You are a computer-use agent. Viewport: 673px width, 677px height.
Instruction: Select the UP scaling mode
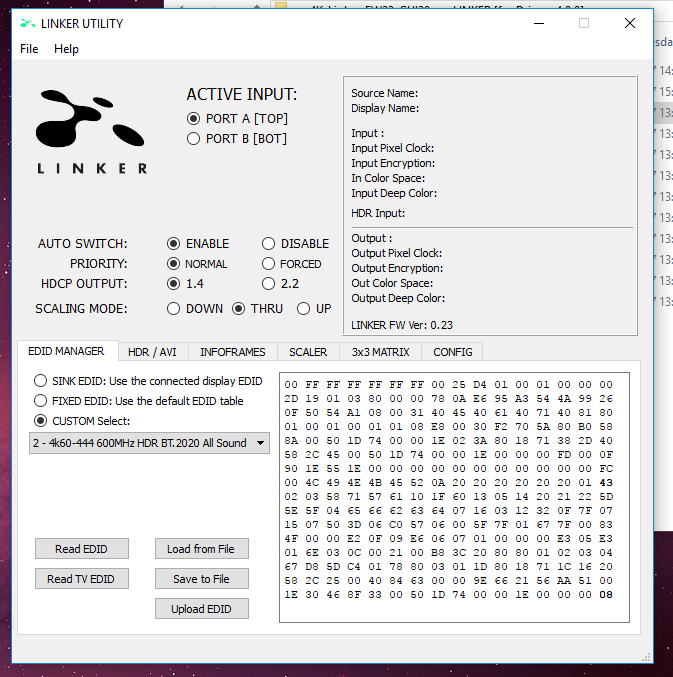[x=304, y=309]
